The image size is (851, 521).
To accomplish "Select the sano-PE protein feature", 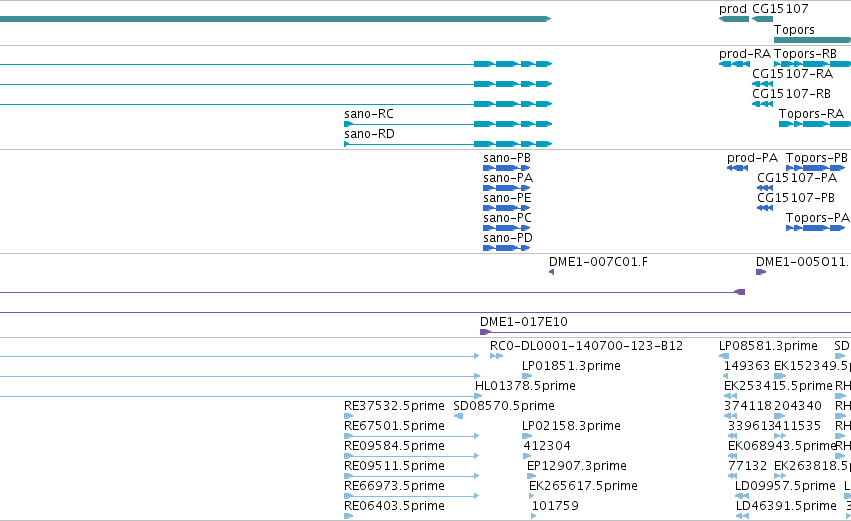I will (506, 208).
